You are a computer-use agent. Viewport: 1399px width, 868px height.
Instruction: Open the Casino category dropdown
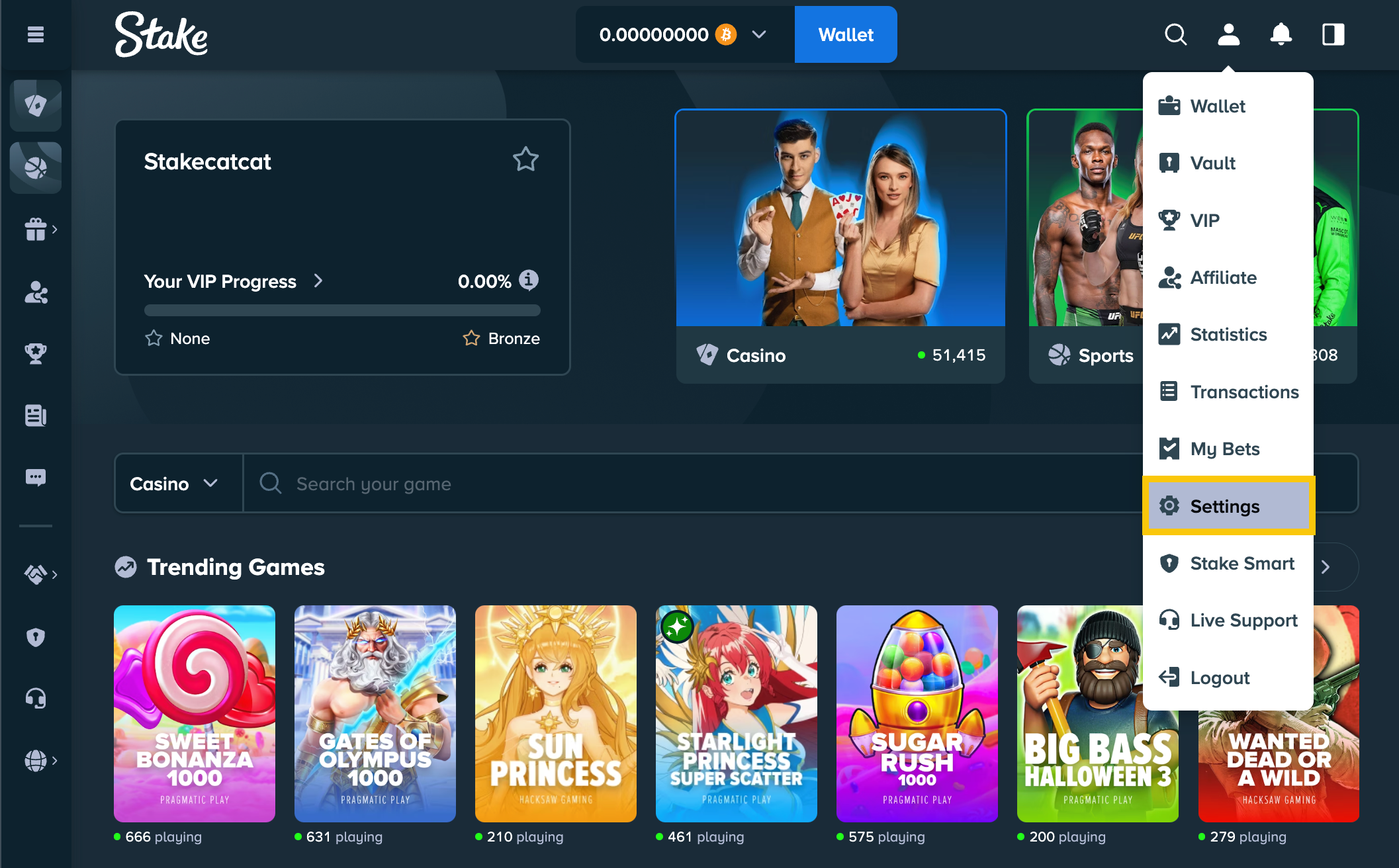(x=174, y=484)
